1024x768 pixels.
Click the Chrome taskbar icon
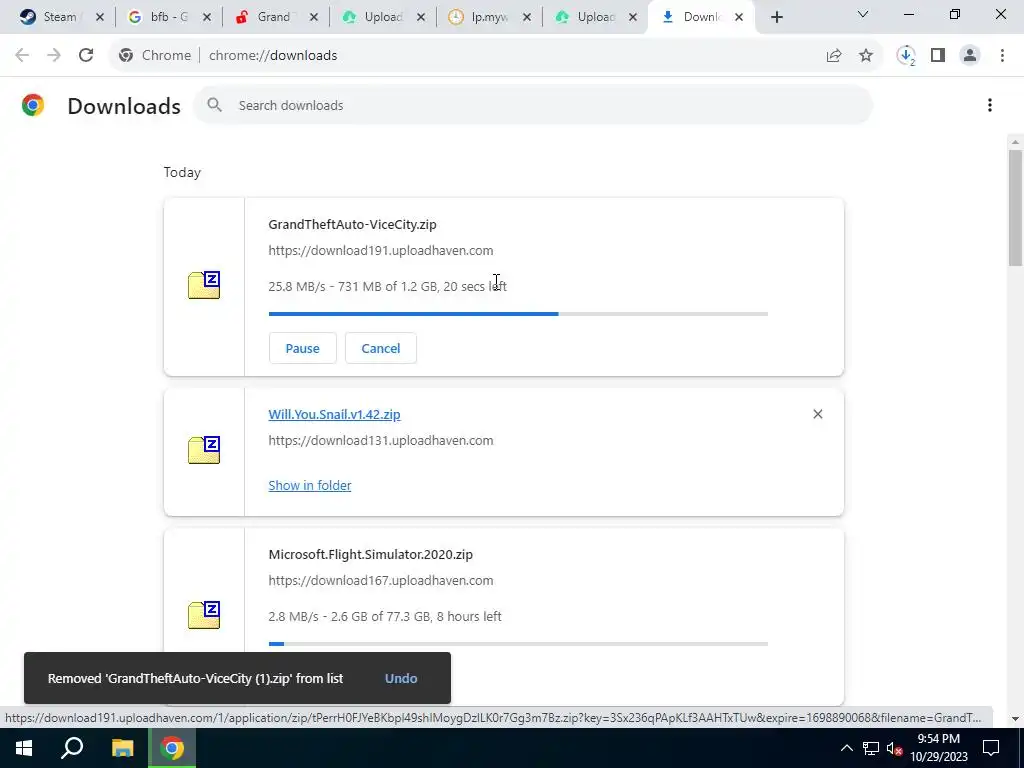(x=172, y=748)
